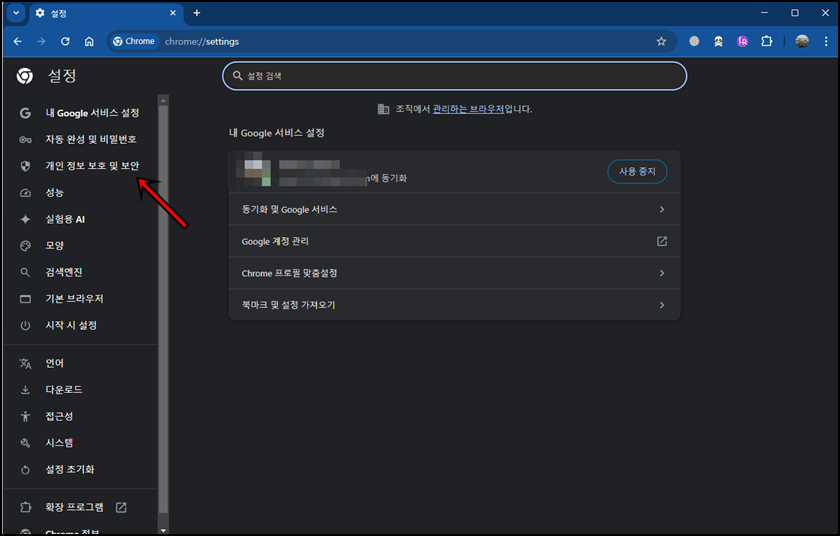
Task: Open the extensions puzzle icon
Action: tap(767, 41)
